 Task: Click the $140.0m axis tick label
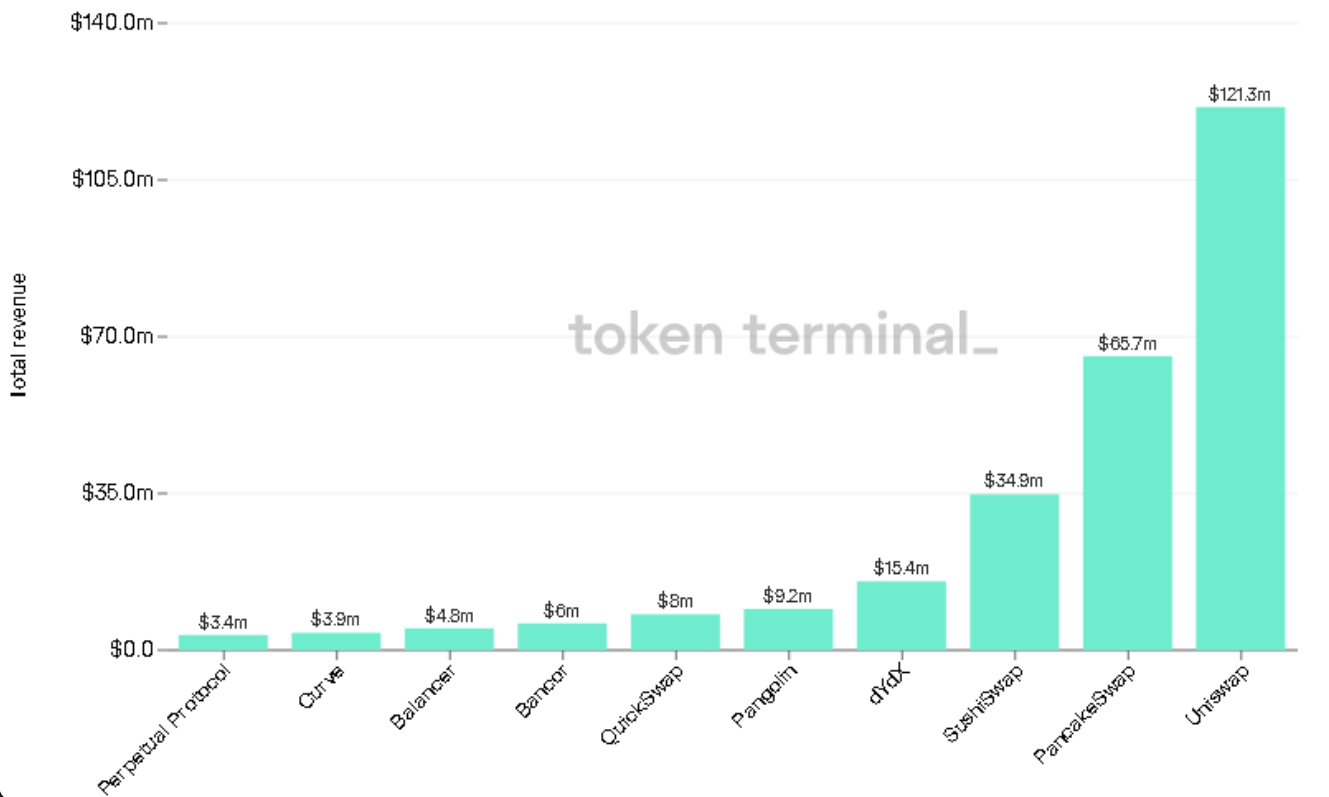tap(111, 23)
